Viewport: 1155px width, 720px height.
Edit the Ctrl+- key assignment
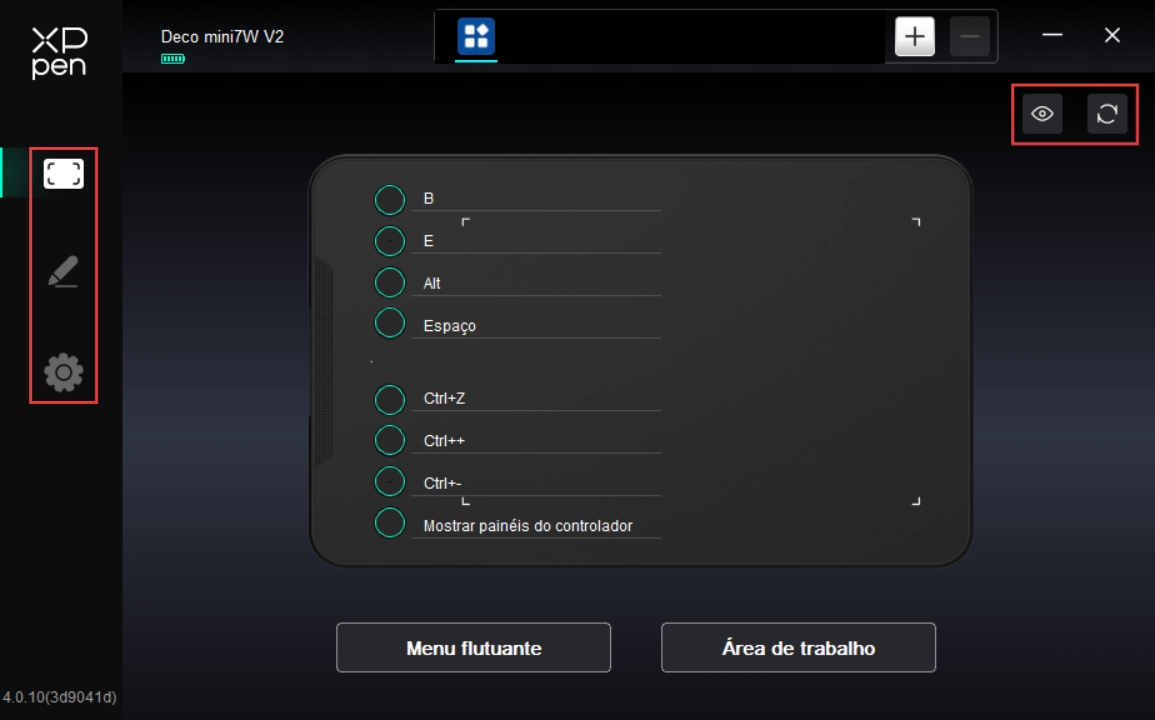[535, 483]
